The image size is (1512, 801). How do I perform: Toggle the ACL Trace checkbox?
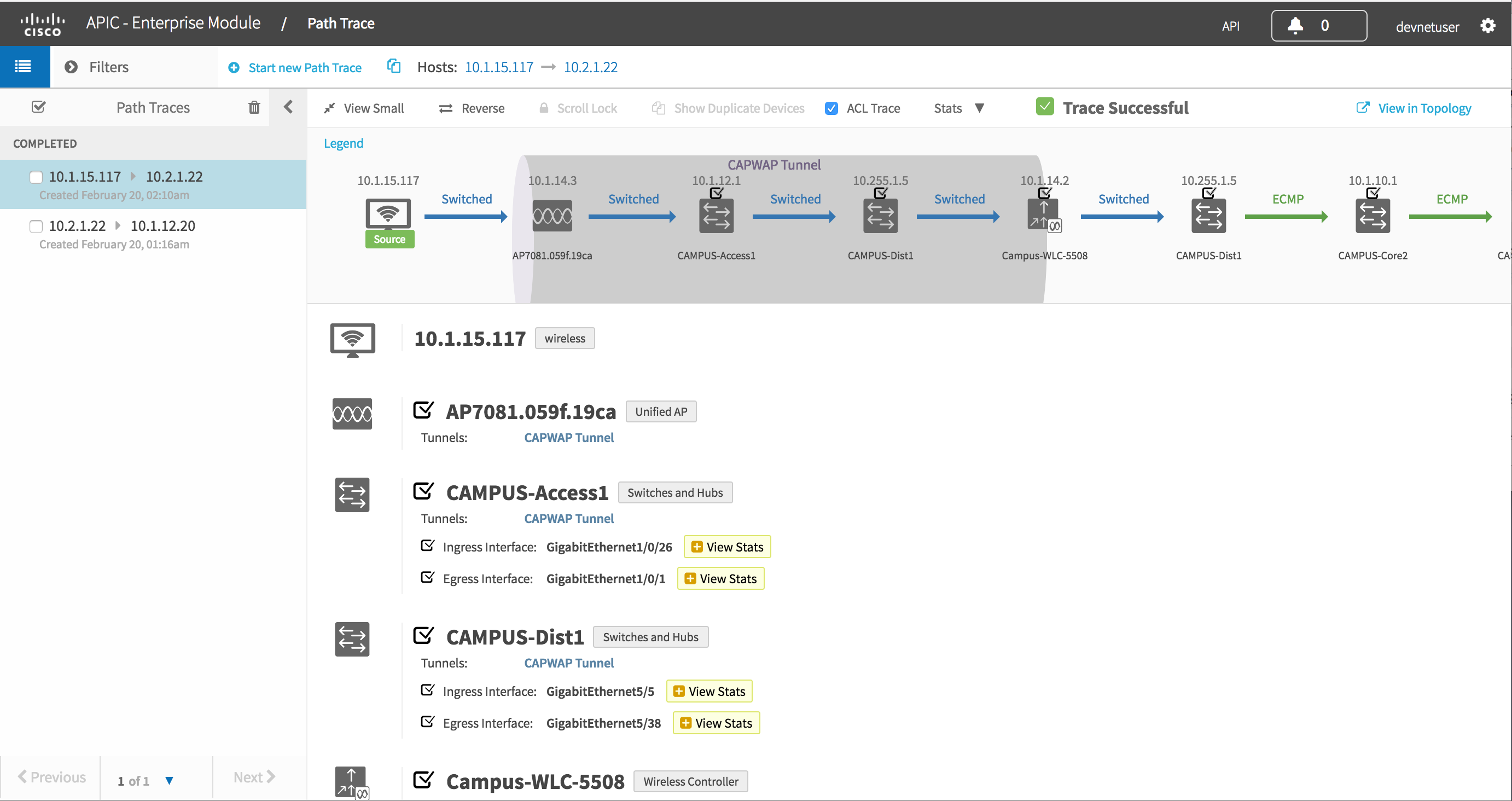coord(831,108)
